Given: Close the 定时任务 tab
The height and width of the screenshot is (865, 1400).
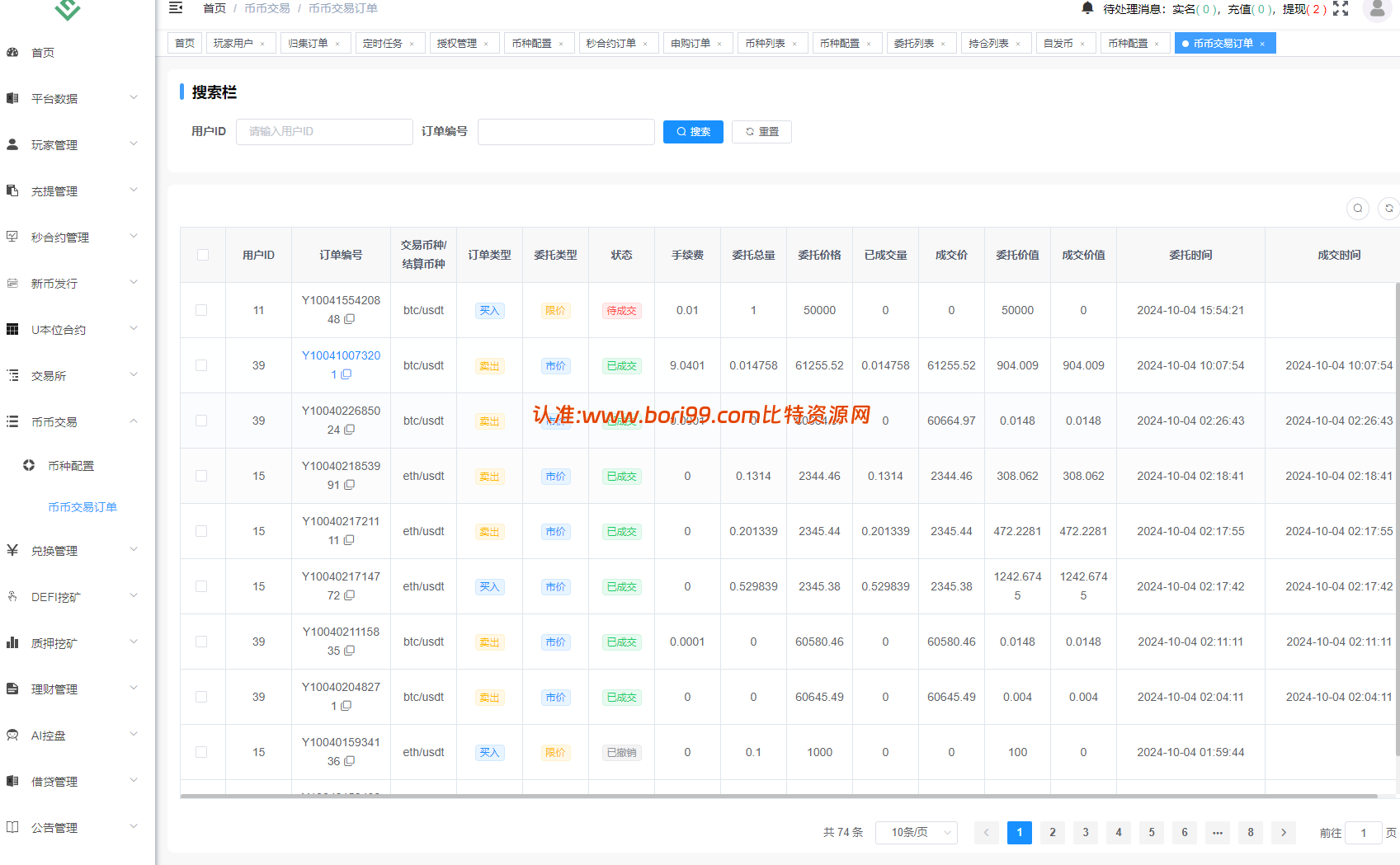Looking at the screenshot, I should pos(412,44).
